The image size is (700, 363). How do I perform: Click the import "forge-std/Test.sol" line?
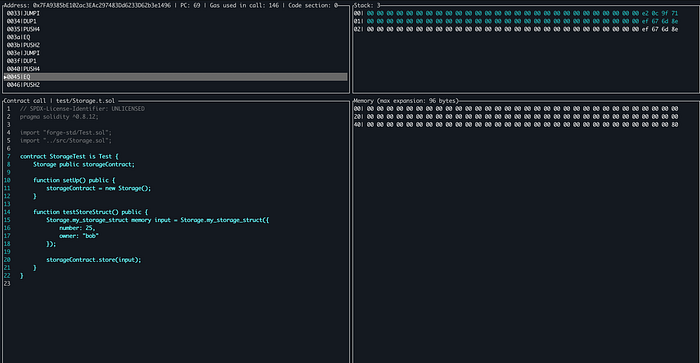66,133
